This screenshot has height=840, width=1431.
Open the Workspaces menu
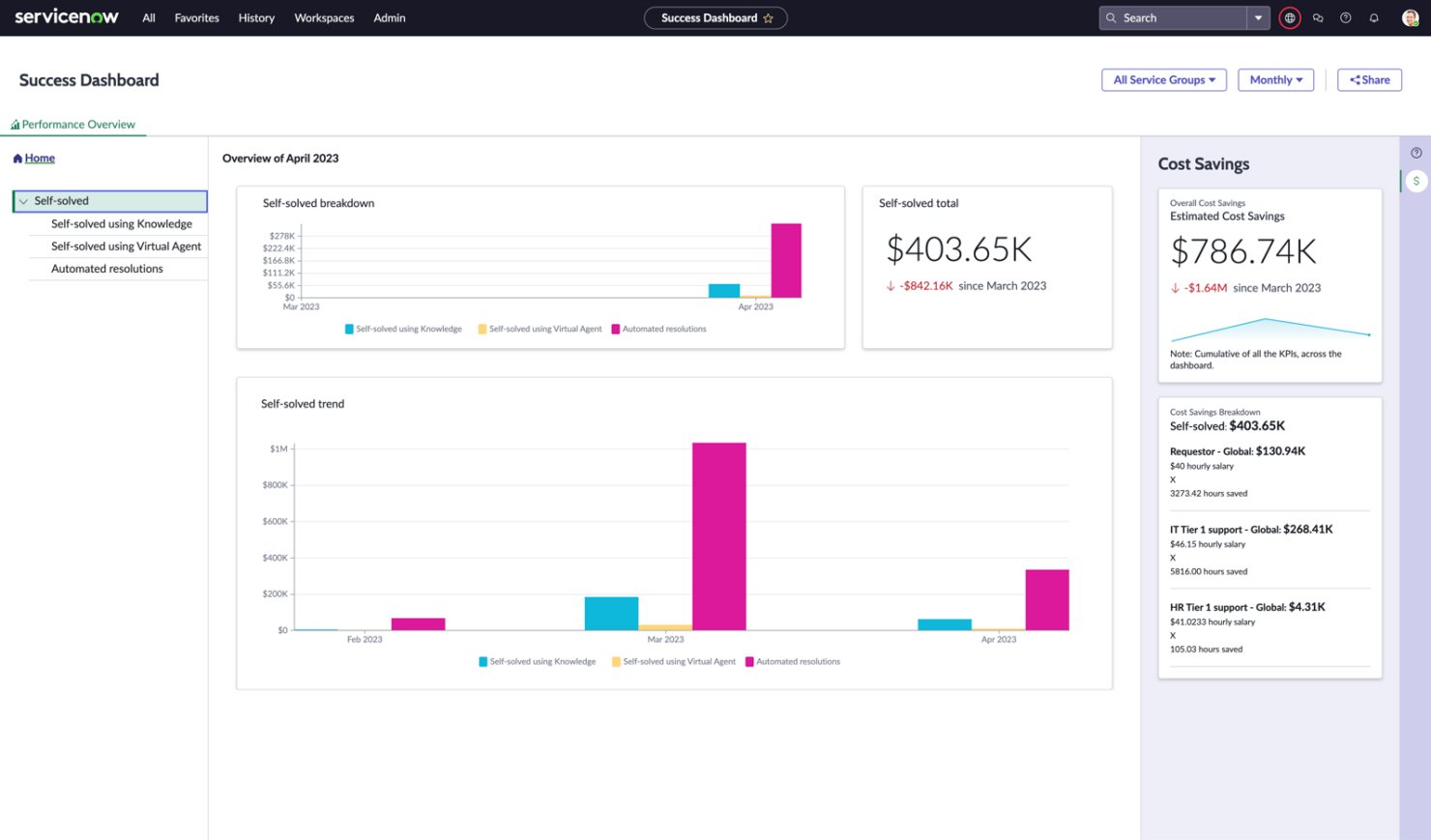pyautogui.click(x=324, y=17)
